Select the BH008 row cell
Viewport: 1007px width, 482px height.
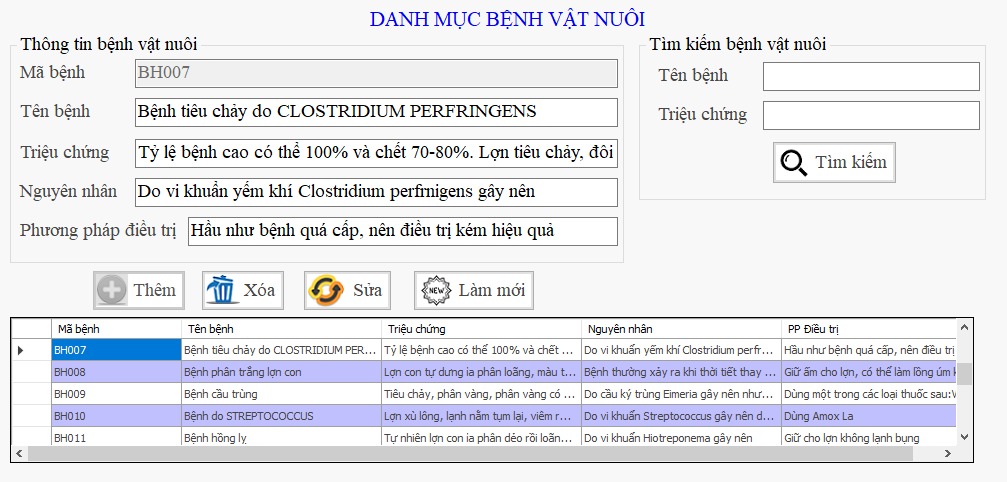tap(116, 372)
